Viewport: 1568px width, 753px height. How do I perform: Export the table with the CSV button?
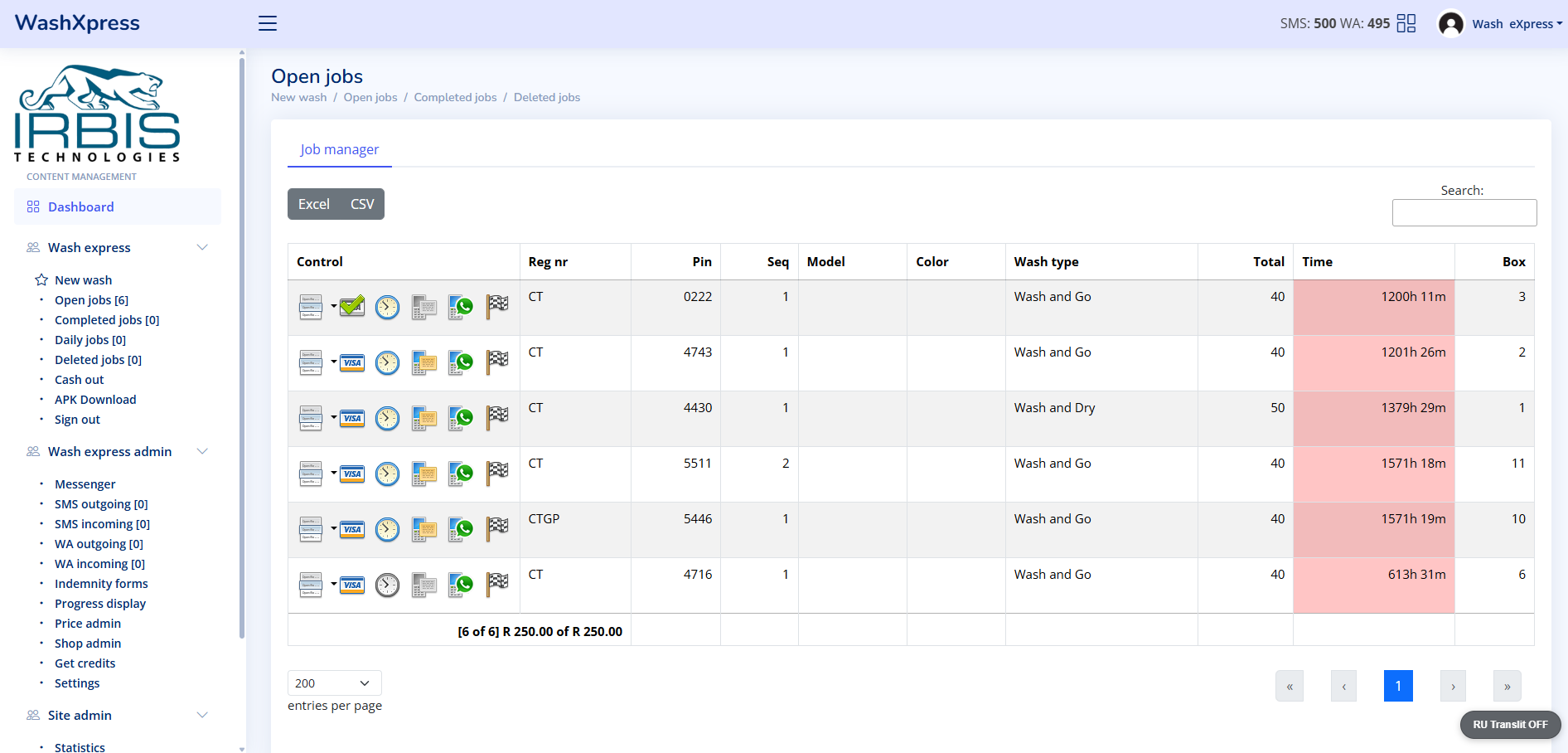click(362, 204)
